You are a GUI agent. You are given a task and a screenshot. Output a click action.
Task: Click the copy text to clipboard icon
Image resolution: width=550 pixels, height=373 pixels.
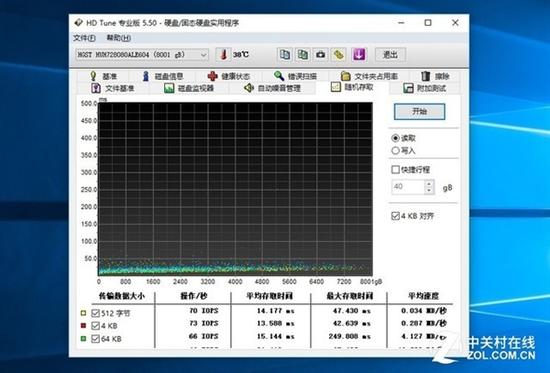(x=285, y=55)
